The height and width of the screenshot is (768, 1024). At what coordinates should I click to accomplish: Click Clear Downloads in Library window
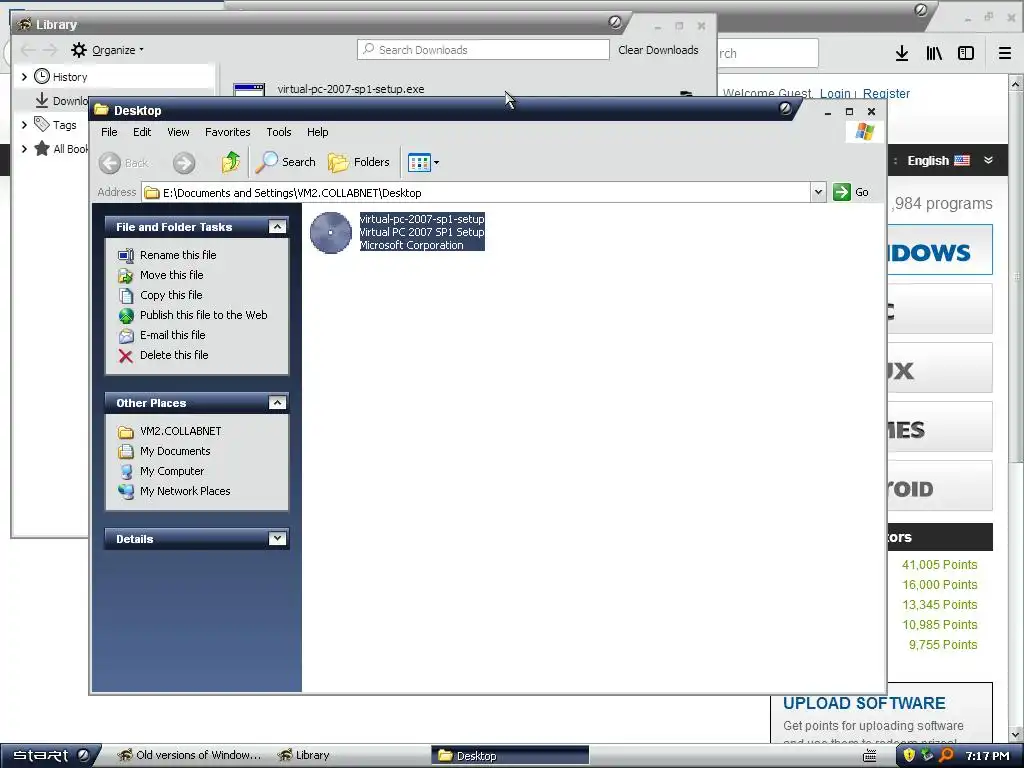[658, 50]
